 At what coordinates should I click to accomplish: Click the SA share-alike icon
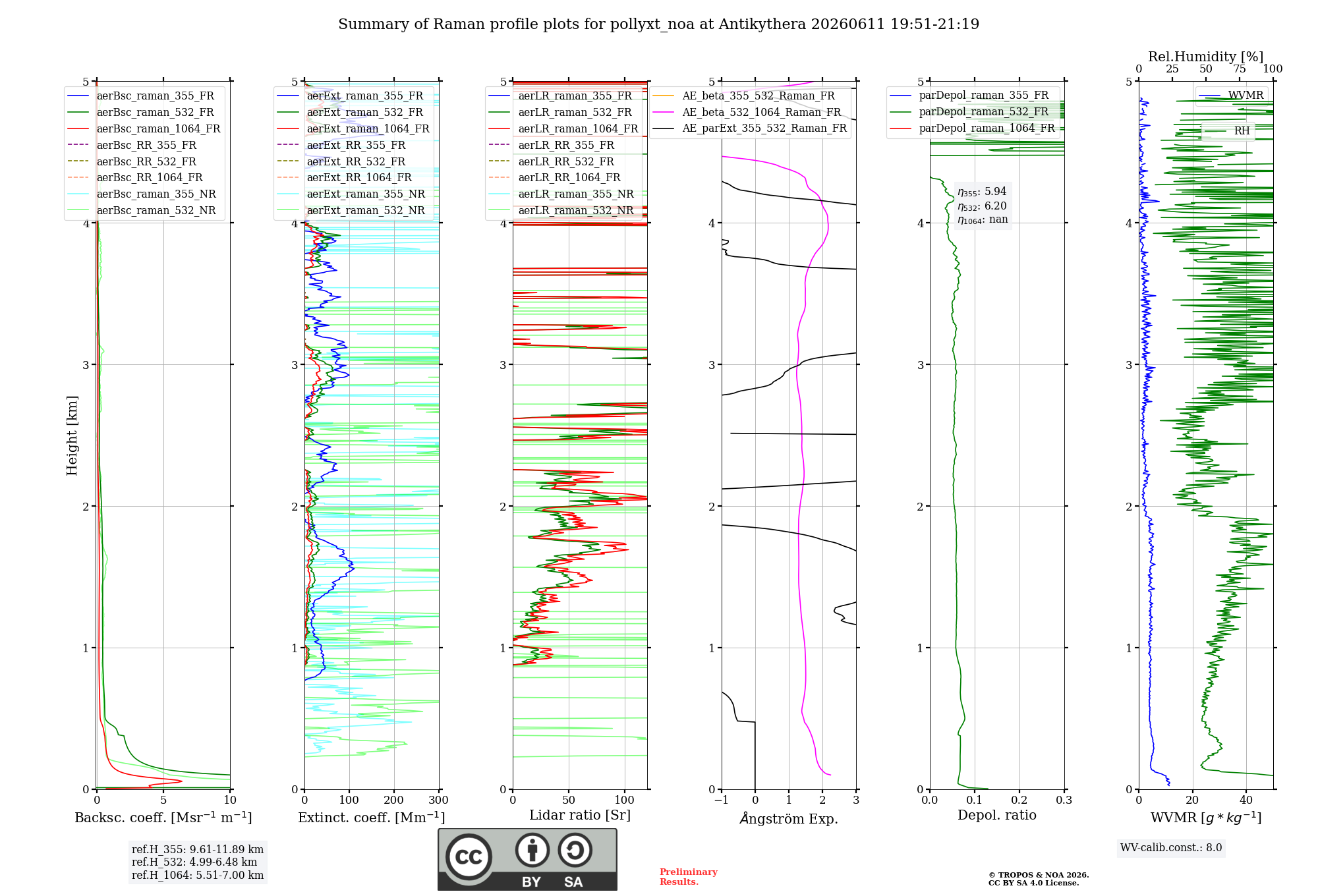[575, 850]
